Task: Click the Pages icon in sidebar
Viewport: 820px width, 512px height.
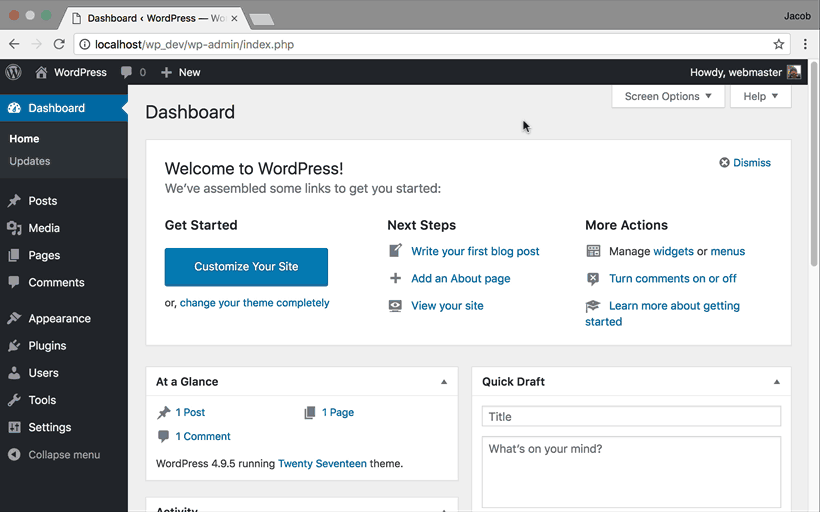Action: [14, 255]
